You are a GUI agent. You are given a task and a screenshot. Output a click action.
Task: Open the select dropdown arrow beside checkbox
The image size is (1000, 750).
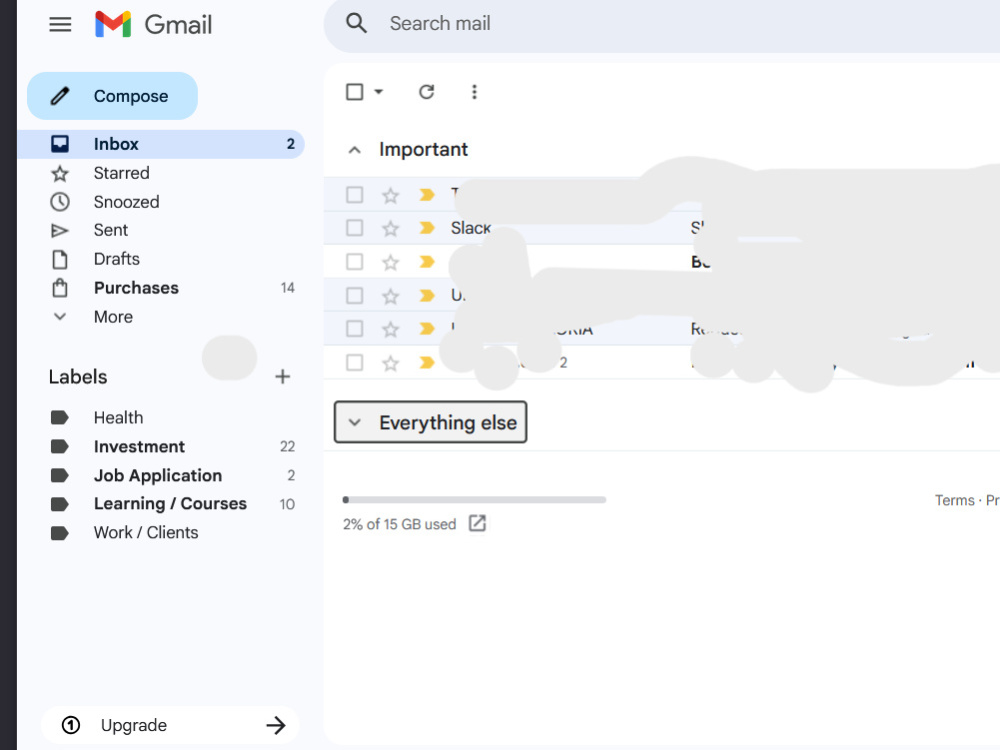pyautogui.click(x=378, y=92)
